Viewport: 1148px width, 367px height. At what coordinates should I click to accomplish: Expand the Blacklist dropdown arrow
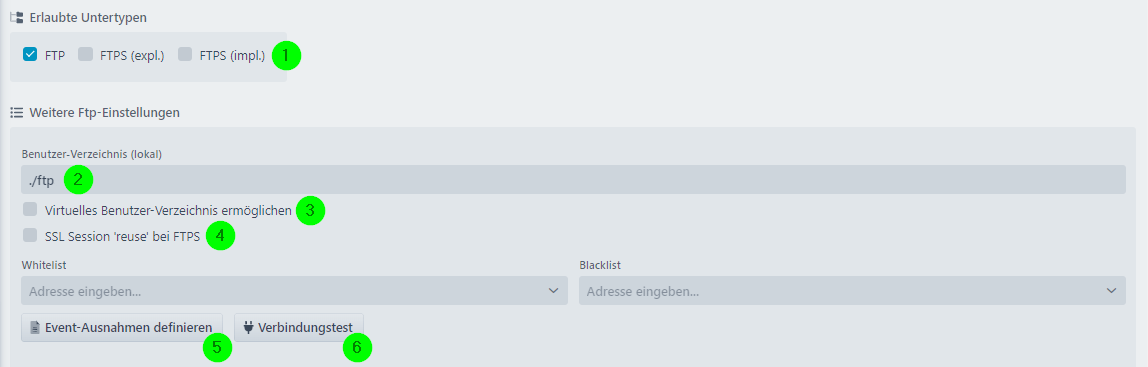pyautogui.click(x=1111, y=291)
